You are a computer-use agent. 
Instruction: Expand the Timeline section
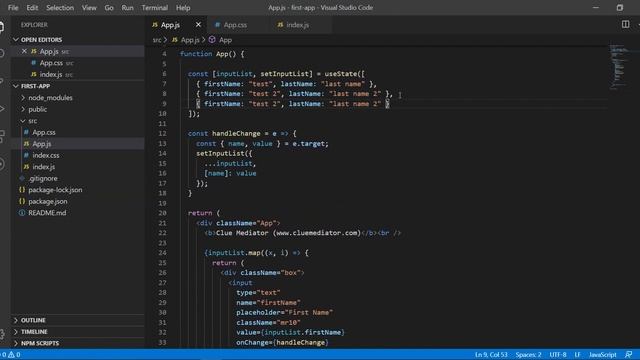click(x=34, y=332)
